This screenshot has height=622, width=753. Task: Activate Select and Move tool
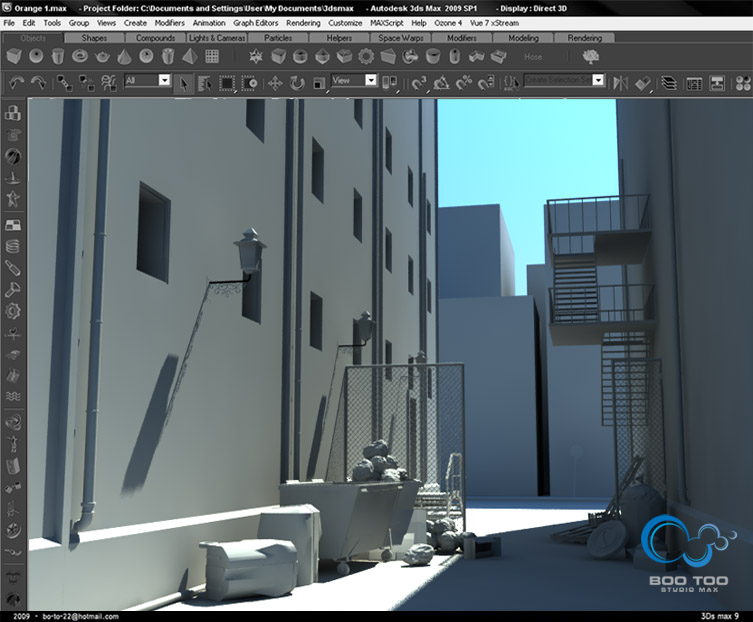tap(275, 83)
